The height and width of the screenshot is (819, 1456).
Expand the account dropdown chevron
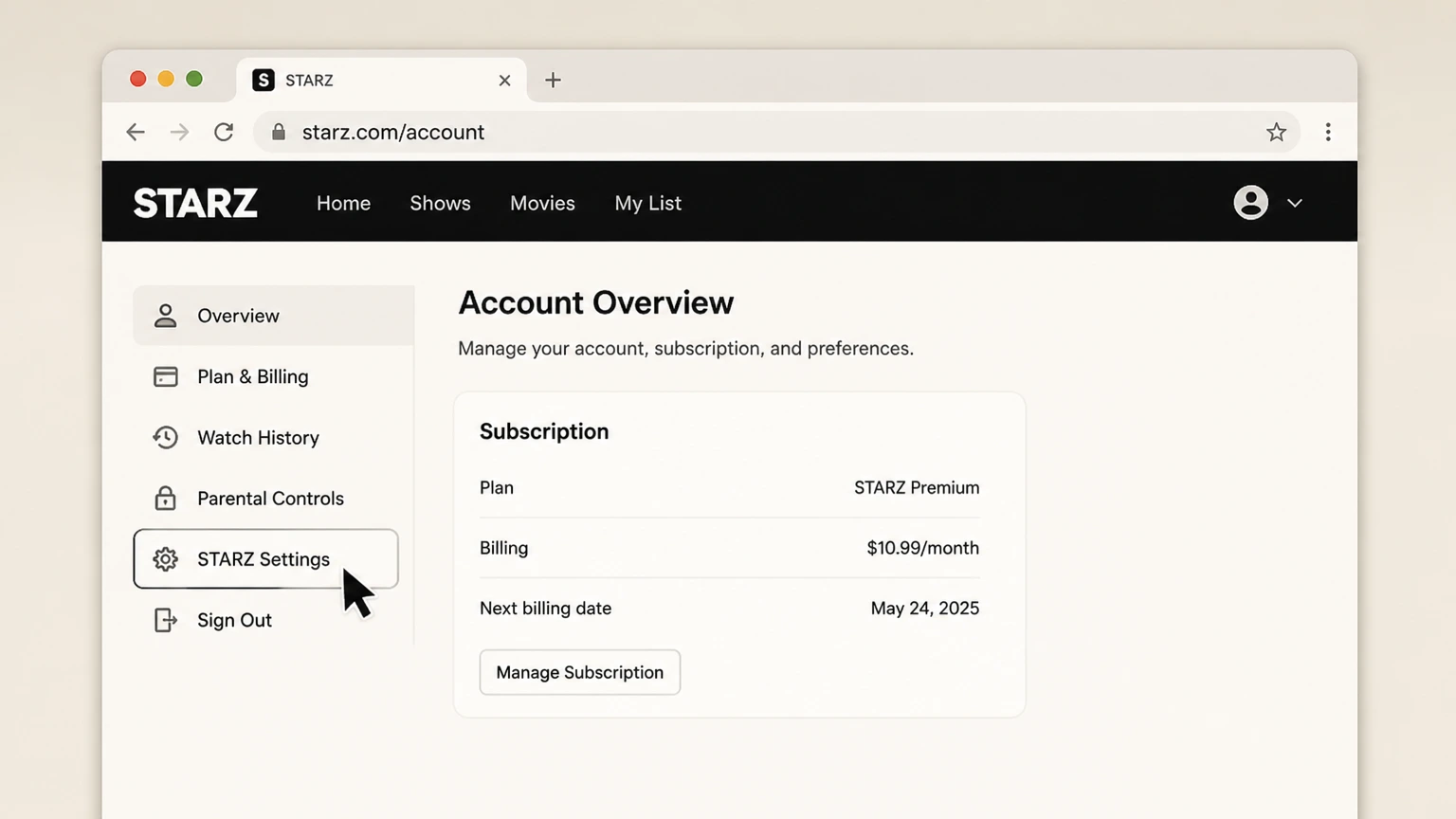[x=1294, y=203]
